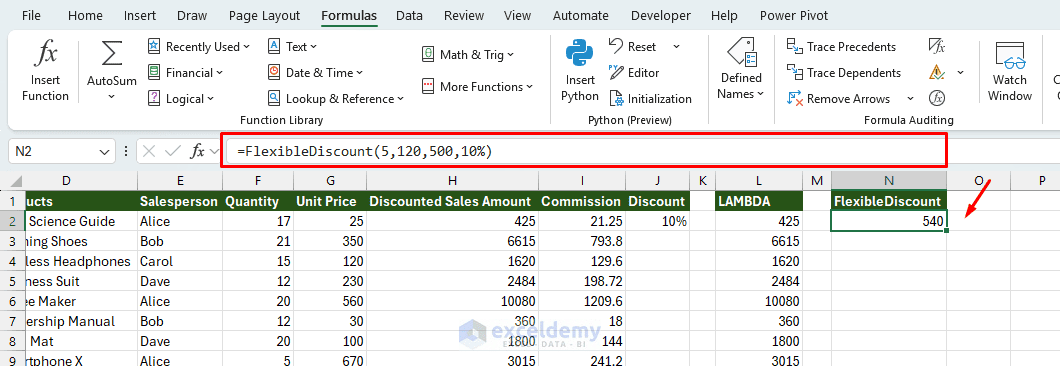Image resolution: width=1060 pixels, height=366 pixels.
Task: Open Python Initialization settings
Action: point(650,99)
